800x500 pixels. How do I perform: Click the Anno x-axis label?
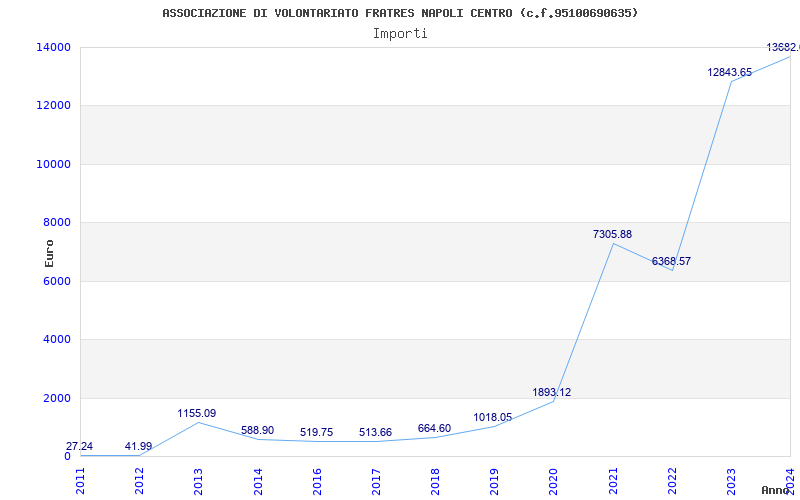click(x=777, y=490)
